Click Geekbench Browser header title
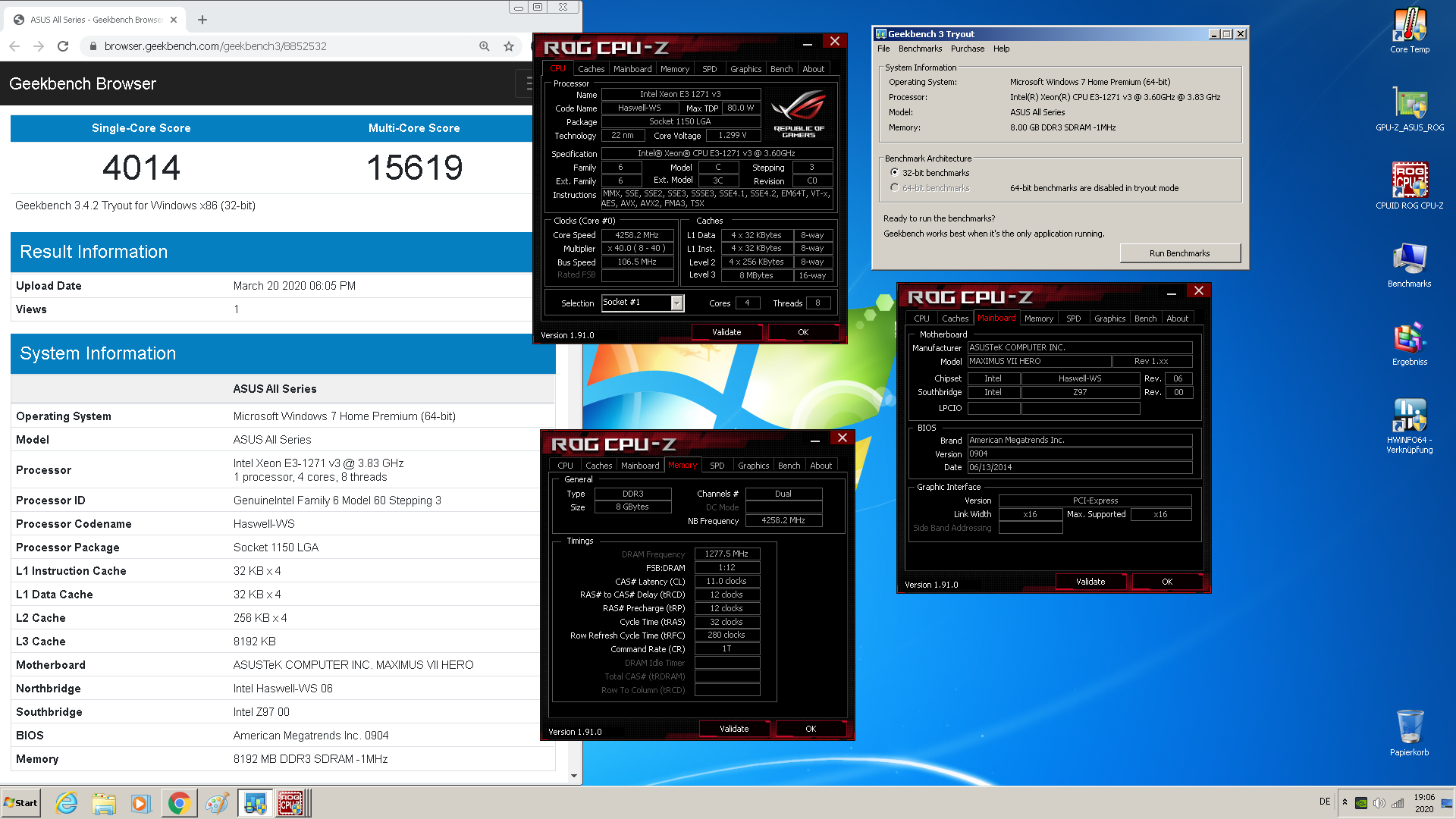Image resolution: width=1456 pixels, height=819 pixels. (83, 83)
